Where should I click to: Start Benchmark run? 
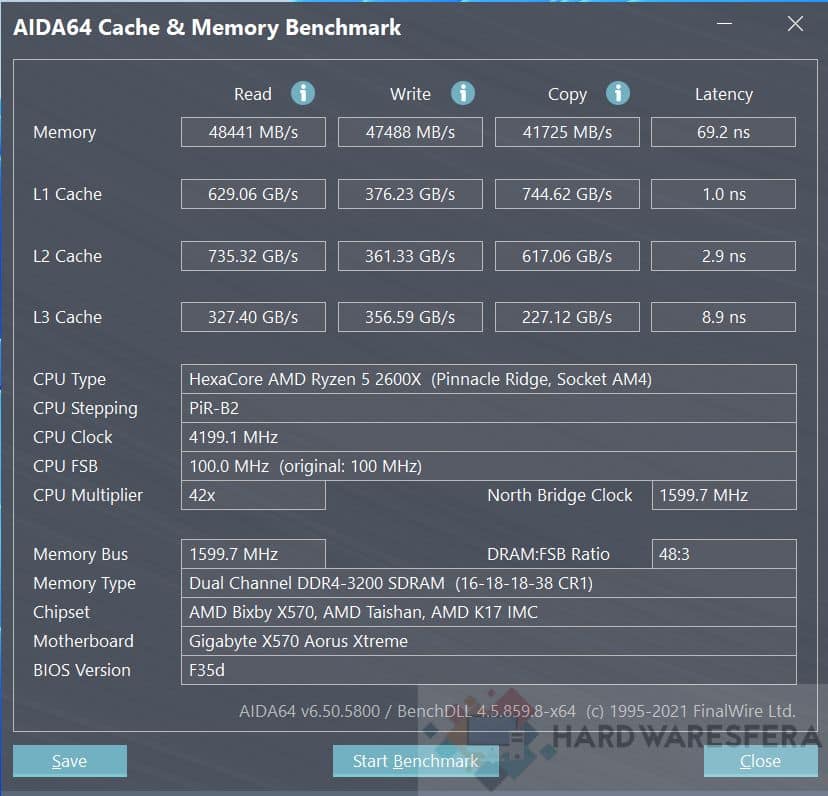[x=416, y=761]
